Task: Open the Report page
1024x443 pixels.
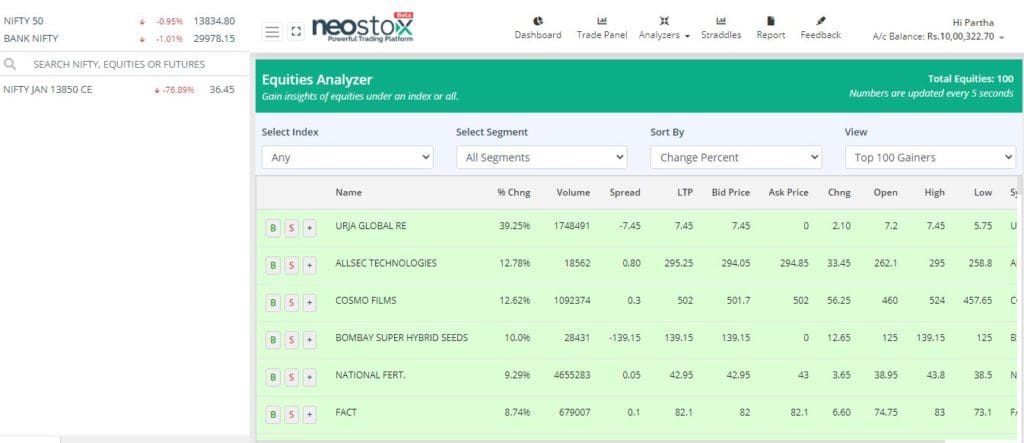Action: pos(771,28)
